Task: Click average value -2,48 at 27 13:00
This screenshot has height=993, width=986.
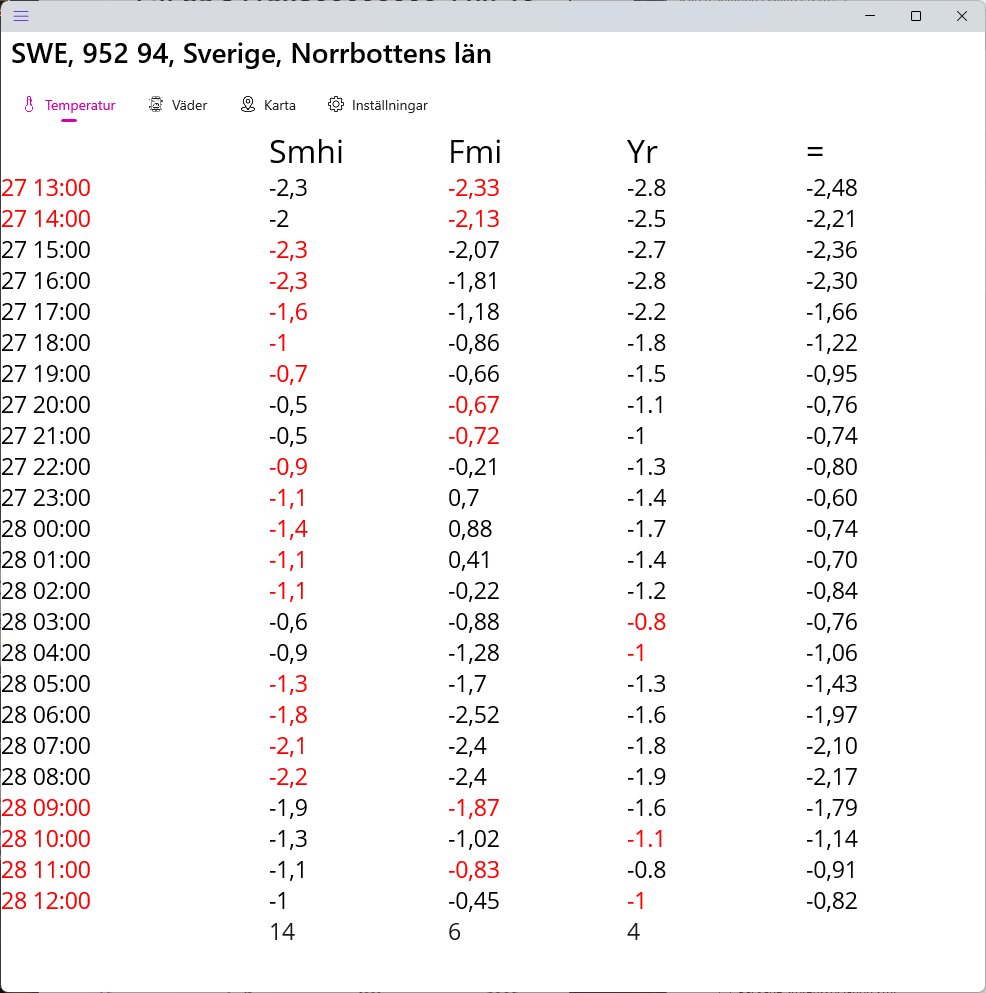Action: (831, 188)
